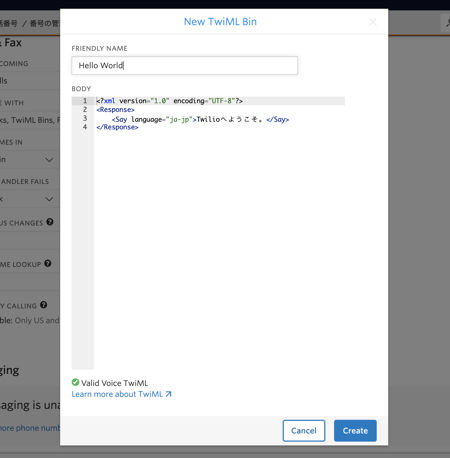Image resolution: width=450 pixels, height=458 pixels.
Task: Click help icon beside Status Changes
Action: click(50, 222)
